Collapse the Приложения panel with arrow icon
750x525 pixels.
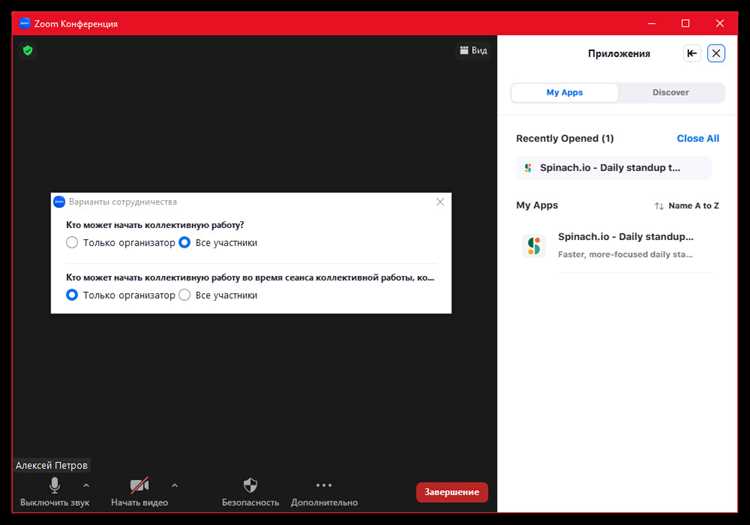click(x=692, y=53)
